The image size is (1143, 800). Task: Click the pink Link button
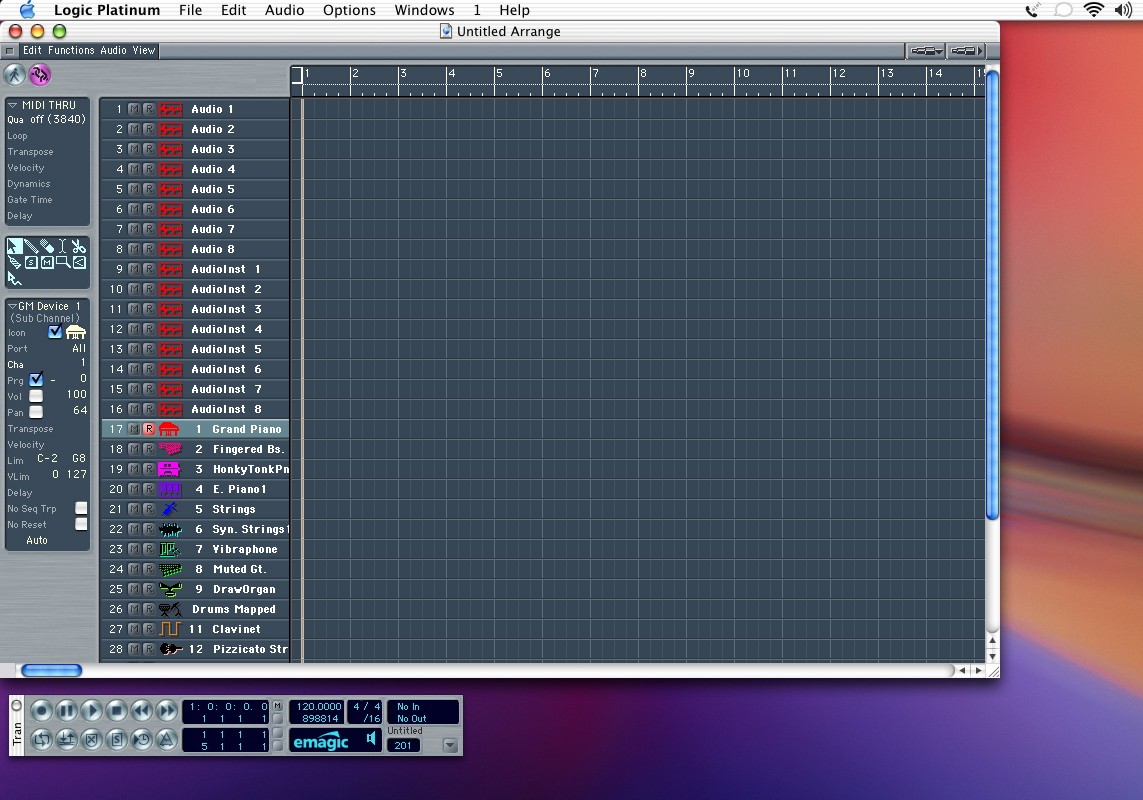[39, 75]
